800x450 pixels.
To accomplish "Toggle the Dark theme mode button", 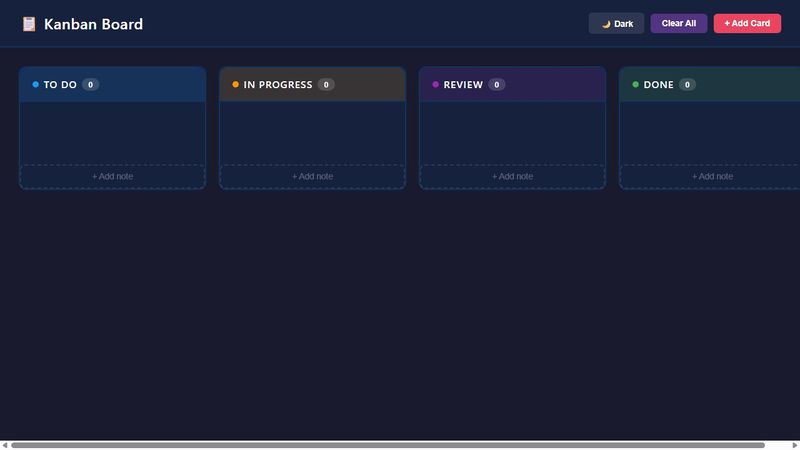I will coord(616,23).
